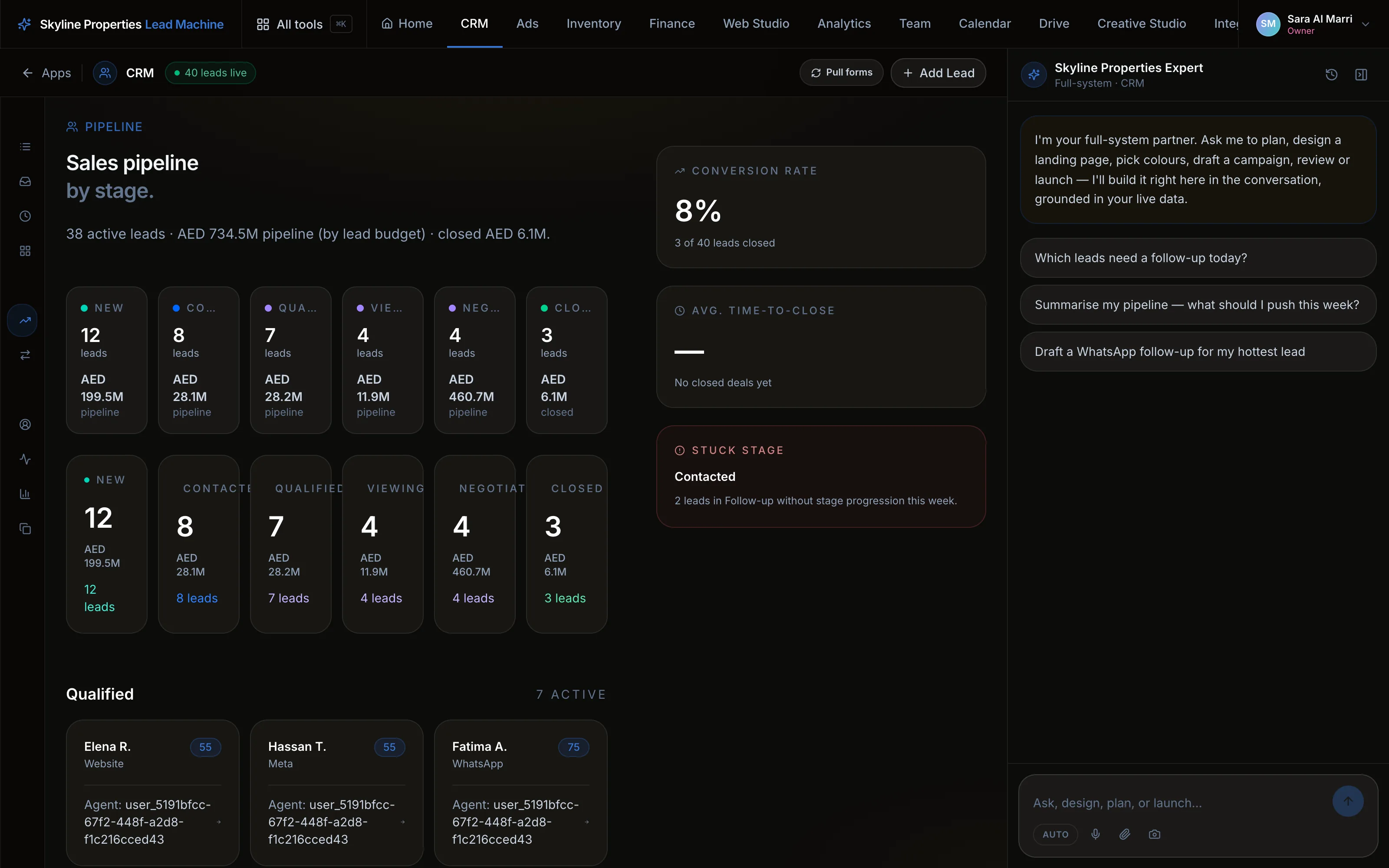Click the microphone voice input icon

coord(1096,834)
